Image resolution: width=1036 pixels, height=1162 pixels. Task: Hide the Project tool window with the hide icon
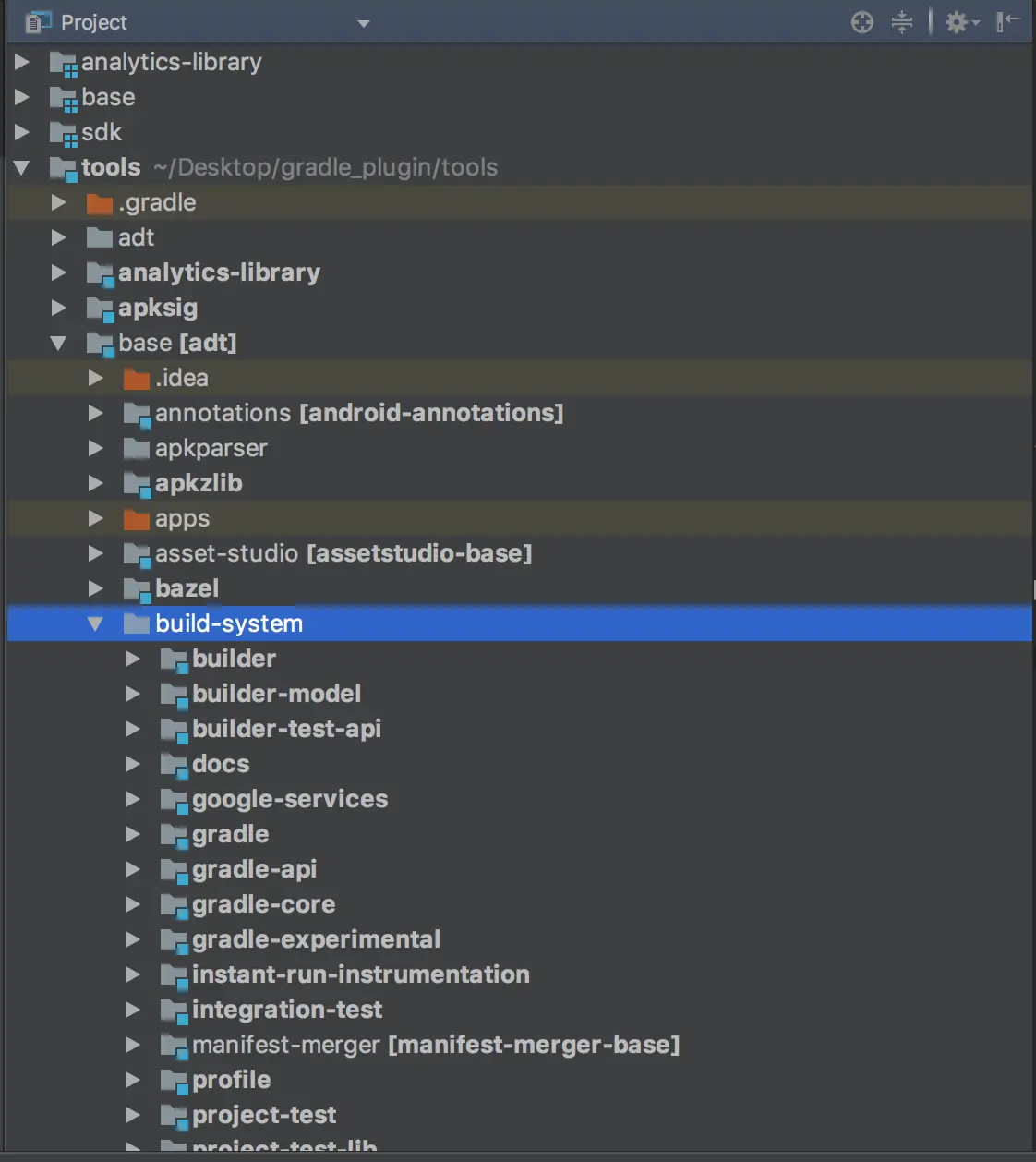coord(1010,22)
